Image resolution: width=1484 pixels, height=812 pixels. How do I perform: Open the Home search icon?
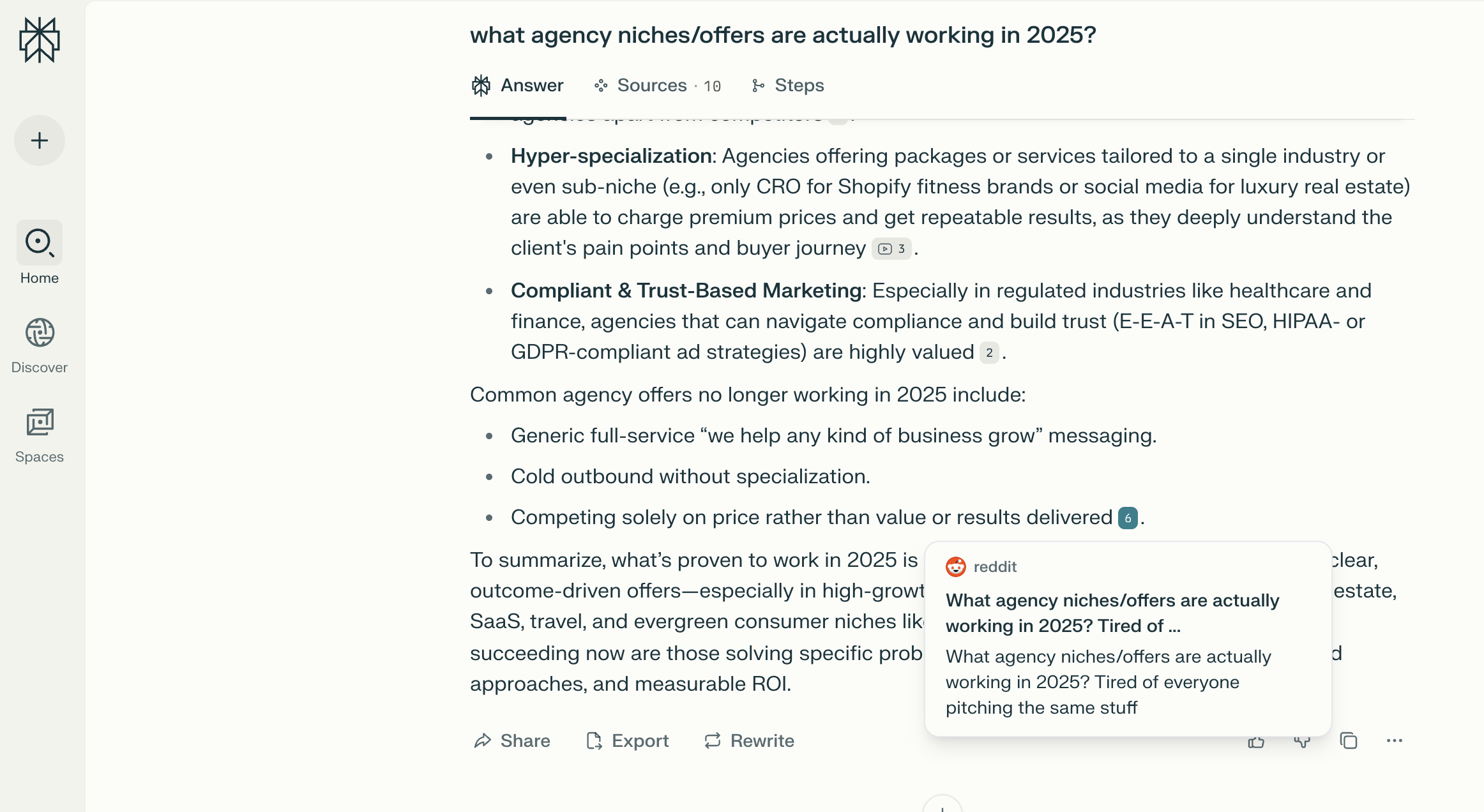40,243
